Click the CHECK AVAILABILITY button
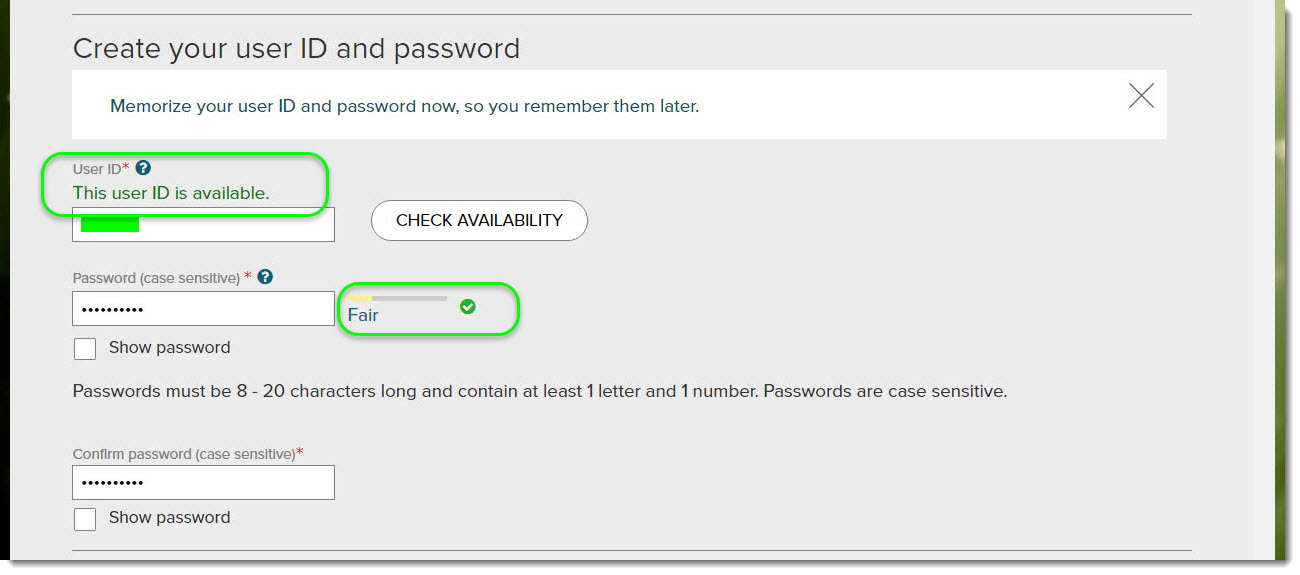Image resolution: width=1300 pixels, height=575 pixels. (479, 221)
